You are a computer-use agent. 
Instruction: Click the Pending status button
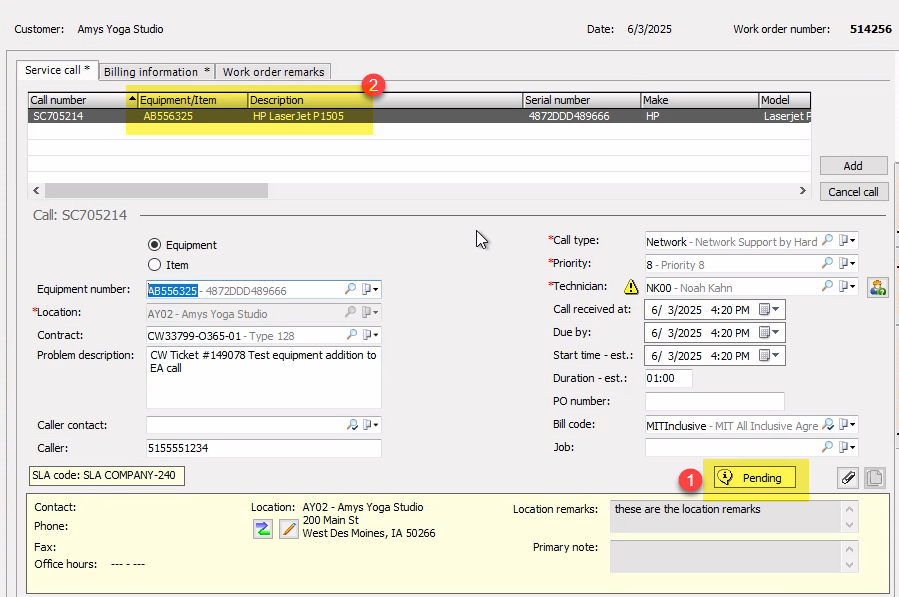pyautogui.click(x=755, y=477)
